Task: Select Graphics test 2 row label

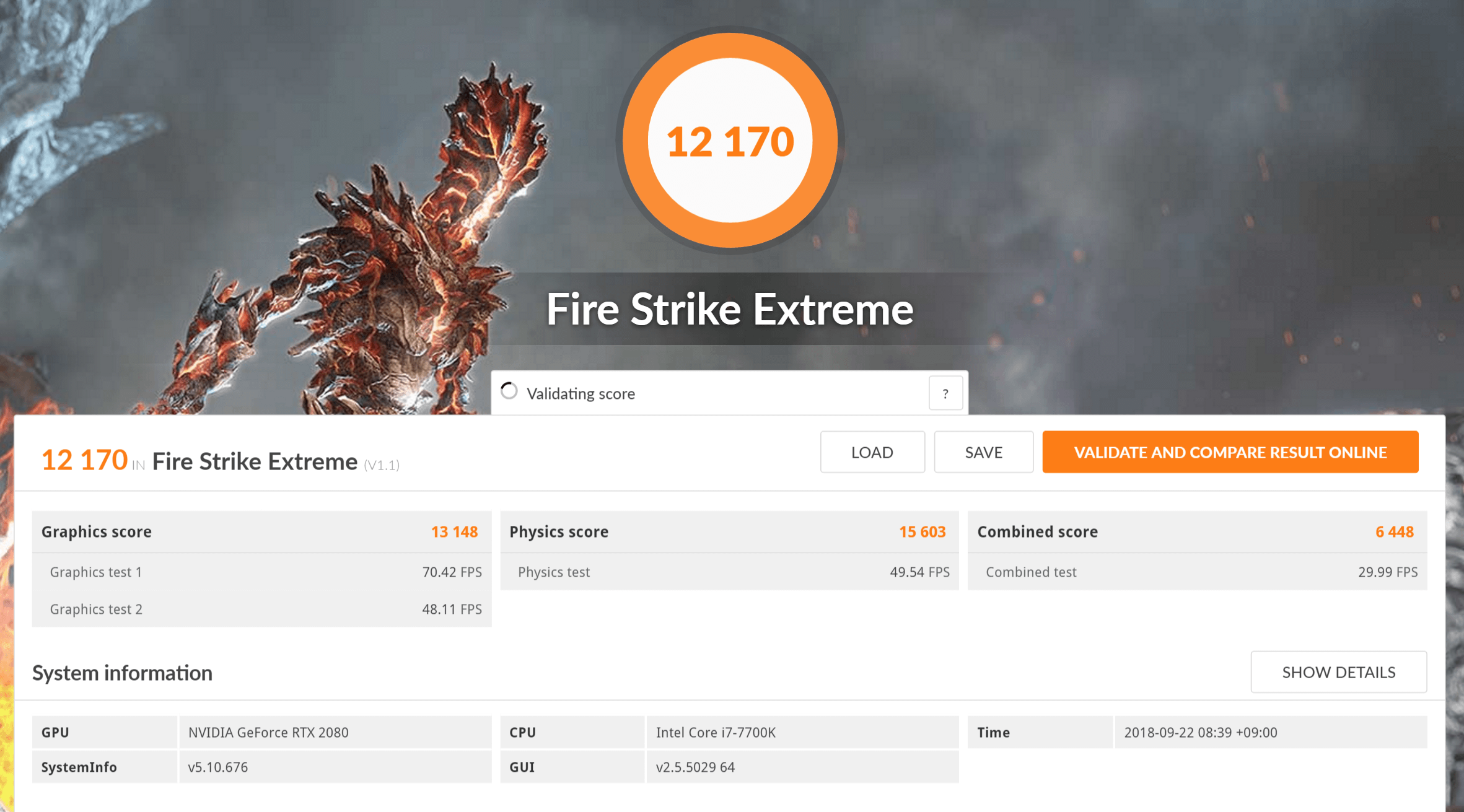Action: point(96,609)
